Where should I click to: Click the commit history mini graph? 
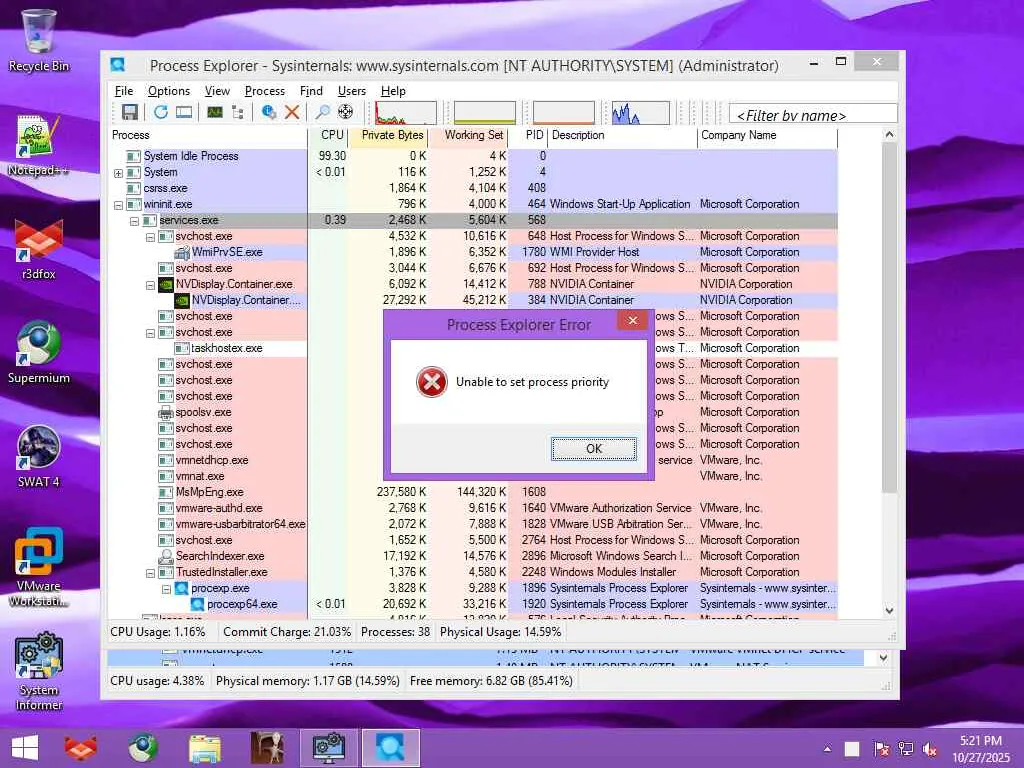click(x=485, y=113)
